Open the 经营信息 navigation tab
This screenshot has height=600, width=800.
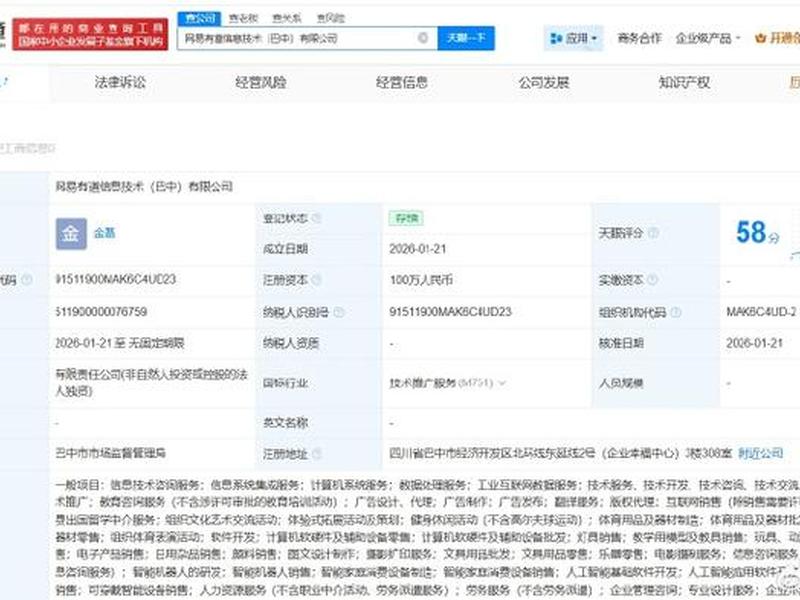[x=402, y=82]
